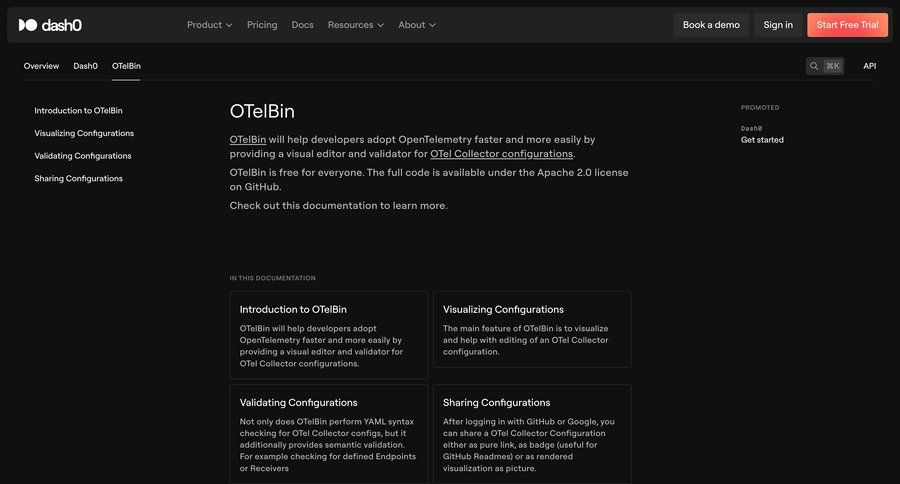
Task: Switch to the Dash0 docs tab
Action: pos(86,66)
